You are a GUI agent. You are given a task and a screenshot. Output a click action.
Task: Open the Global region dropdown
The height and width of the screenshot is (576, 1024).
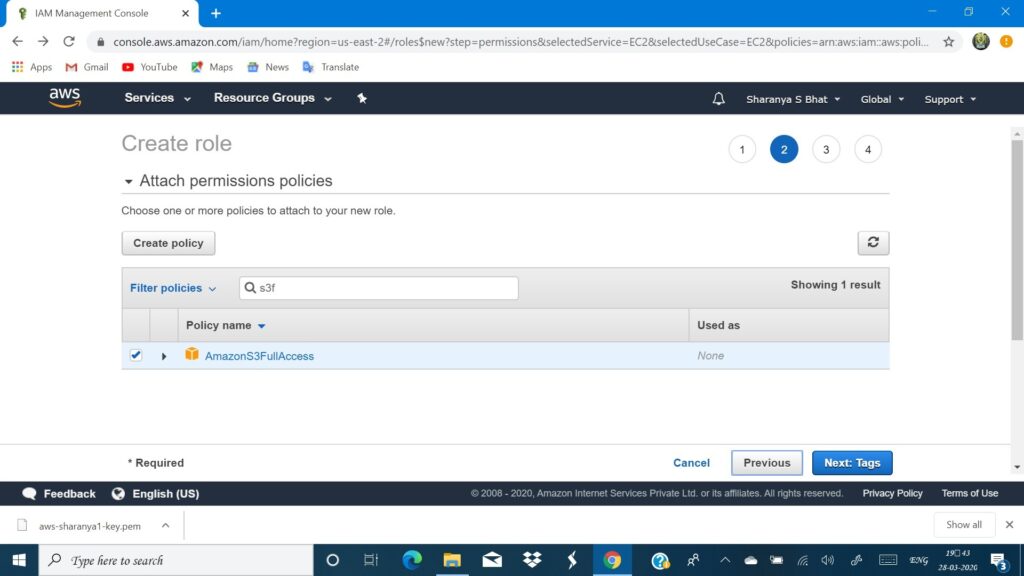click(x=882, y=99)
